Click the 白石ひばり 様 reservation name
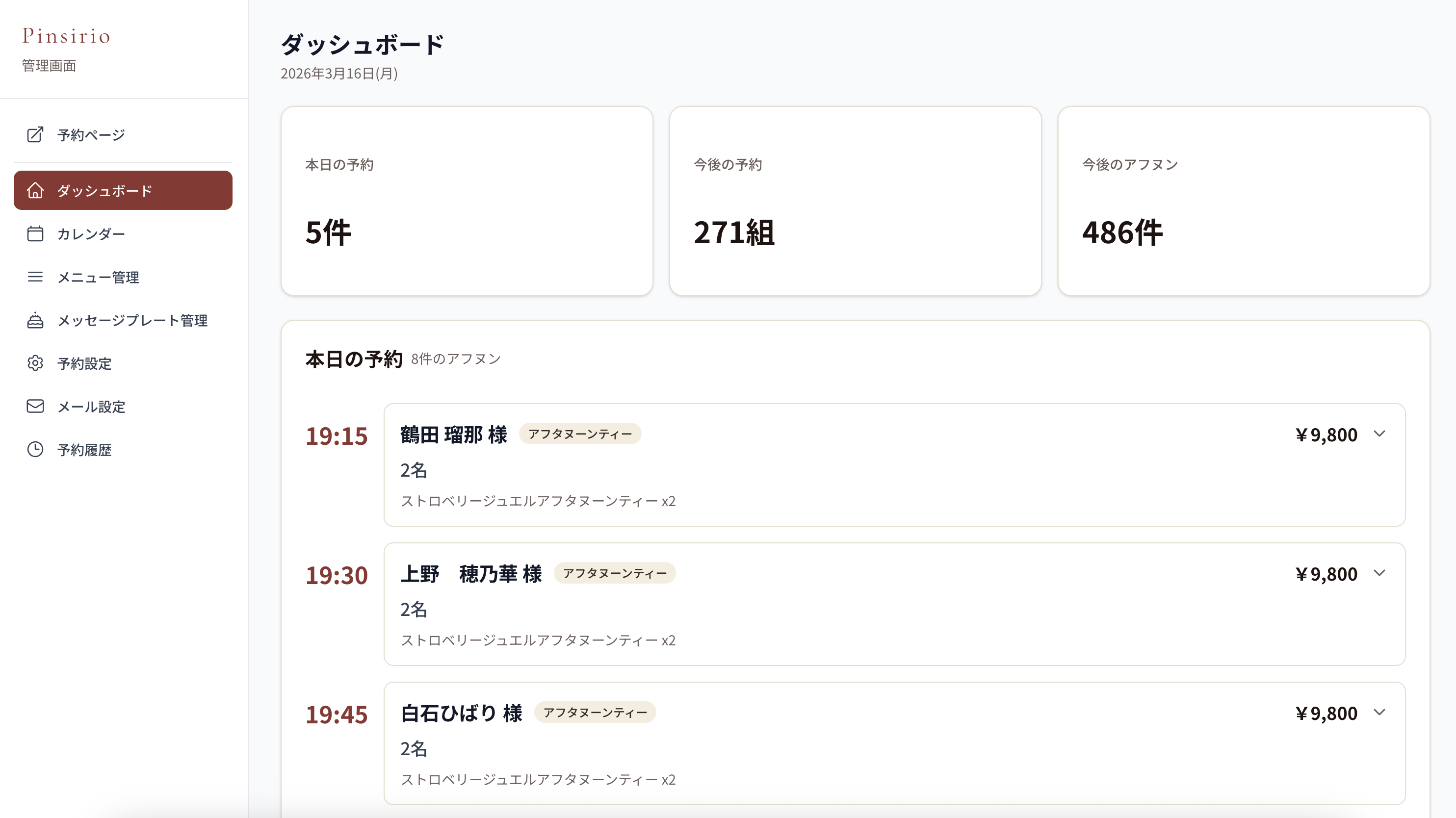The image size is (1456, 818). pyautogui.click(x=461, y=714)
